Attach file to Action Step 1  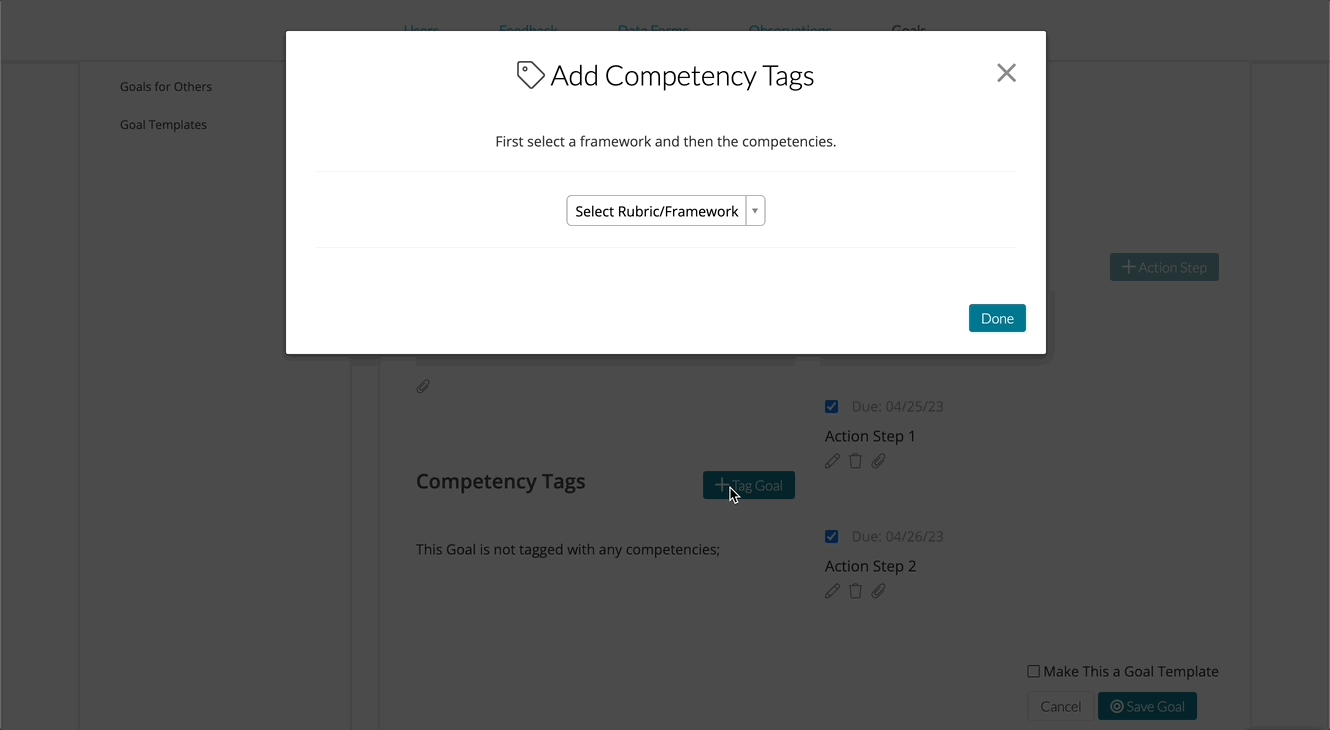(x=878, y=461)
